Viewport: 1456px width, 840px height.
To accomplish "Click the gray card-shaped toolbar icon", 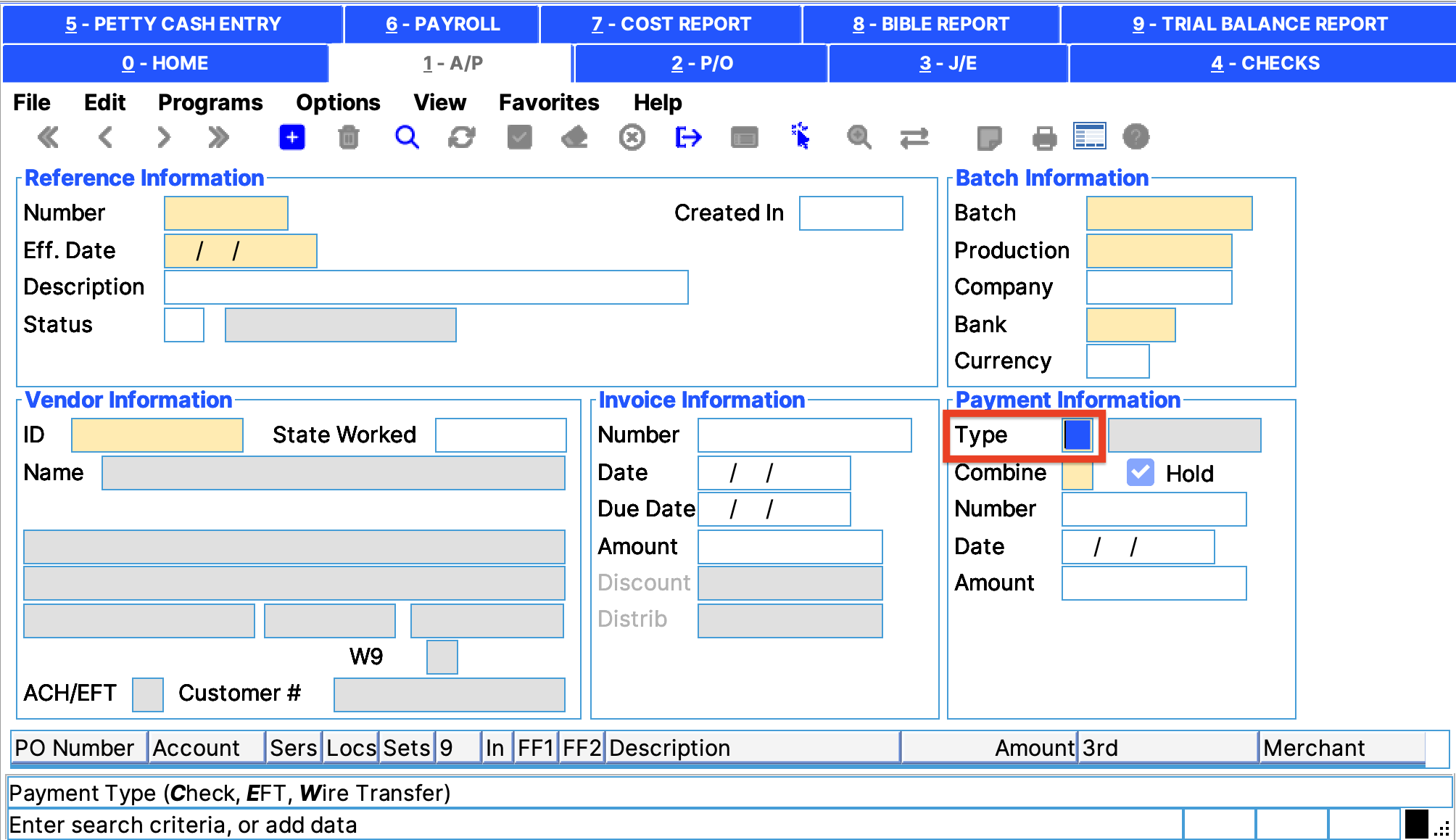I will [x=745, y=137].
